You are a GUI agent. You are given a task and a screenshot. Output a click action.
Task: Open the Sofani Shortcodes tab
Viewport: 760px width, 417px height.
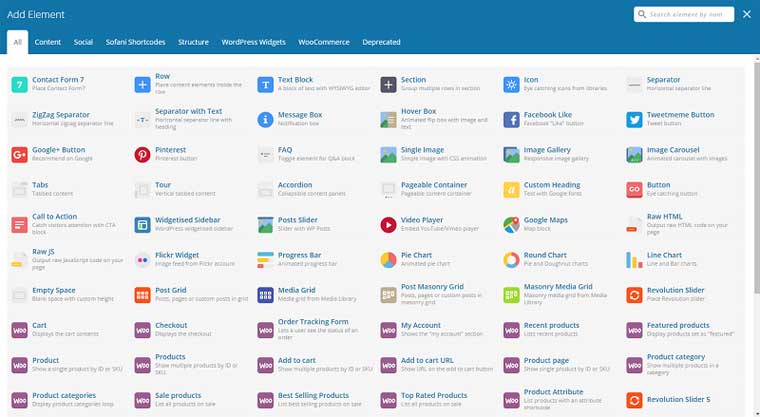tap(135, 42)
